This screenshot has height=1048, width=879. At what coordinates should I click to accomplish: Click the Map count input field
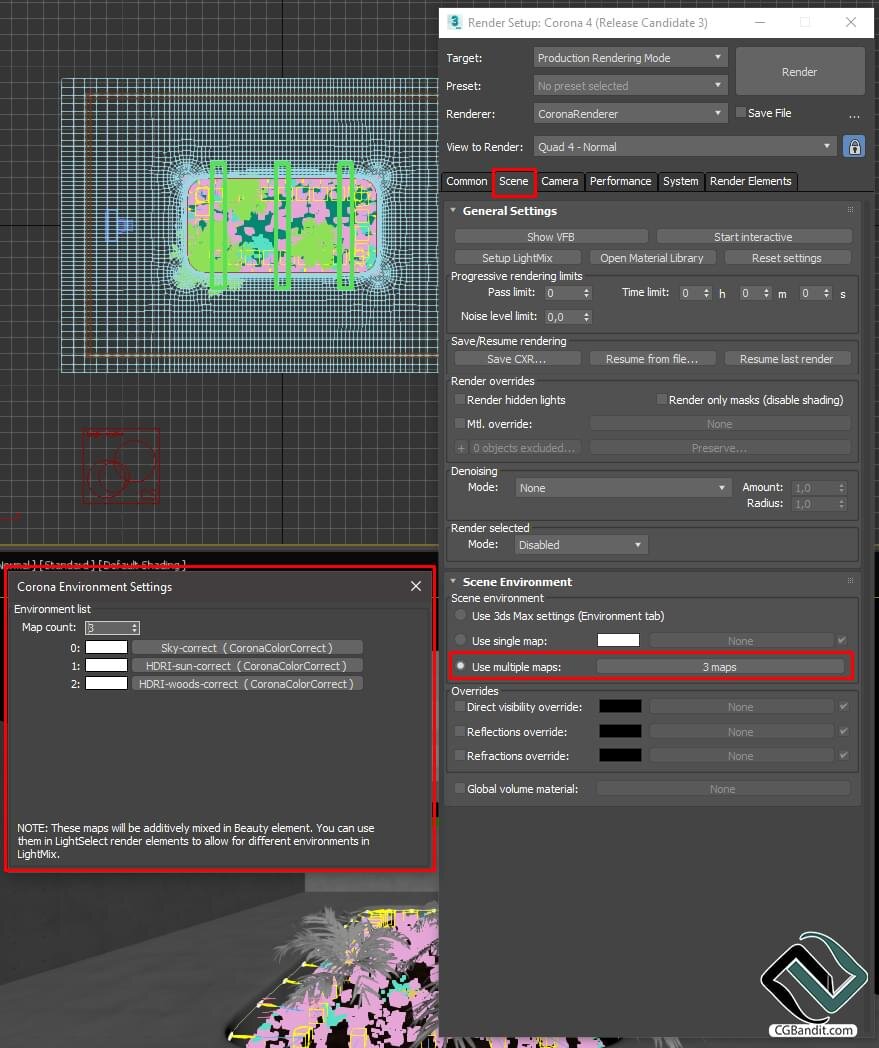click(108, 628)
